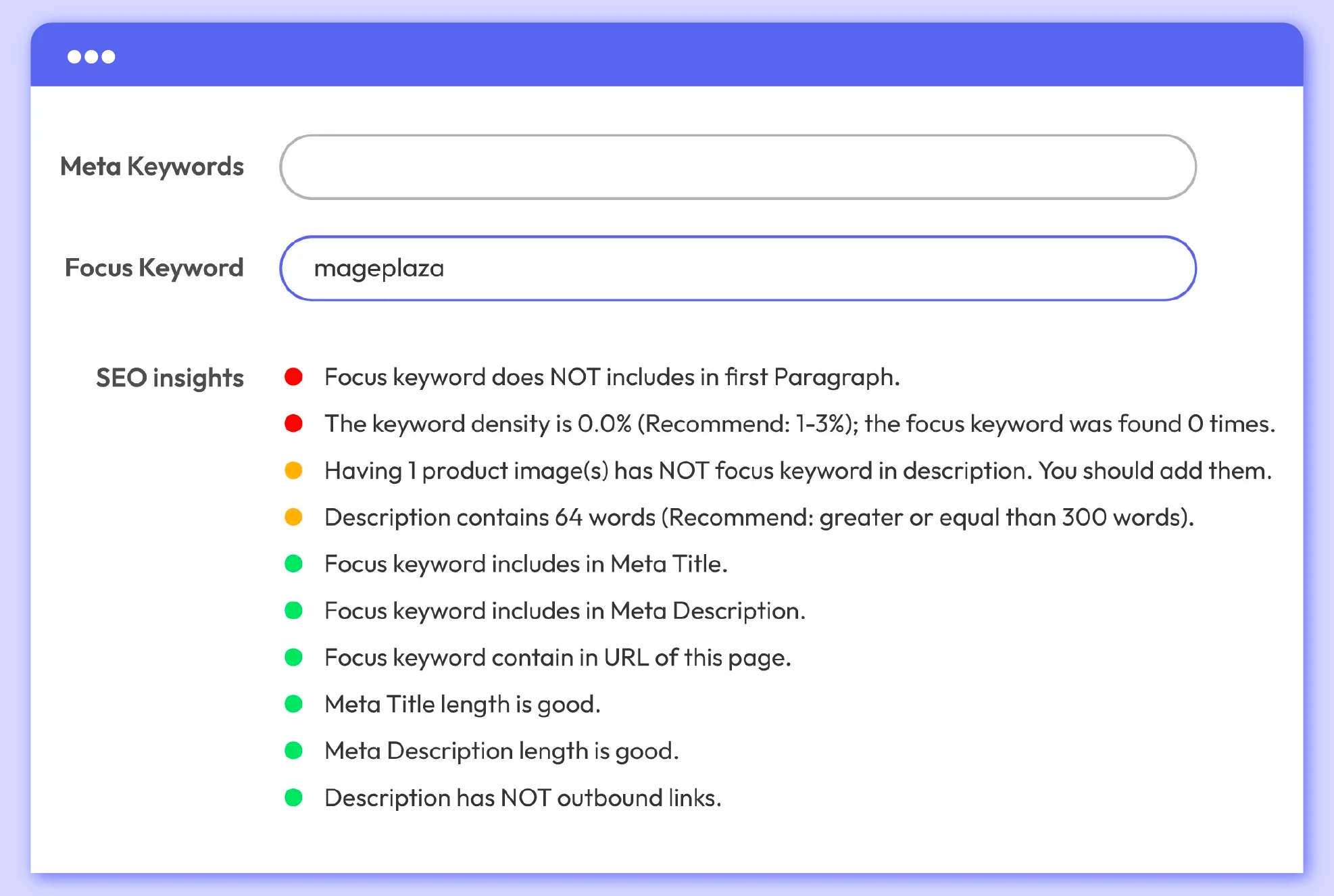This screenshot has width=1334, height=896.
Task: Click green dot beside Meta Description keyword insight
Action: pyautogui.click(x=293, y=611)
